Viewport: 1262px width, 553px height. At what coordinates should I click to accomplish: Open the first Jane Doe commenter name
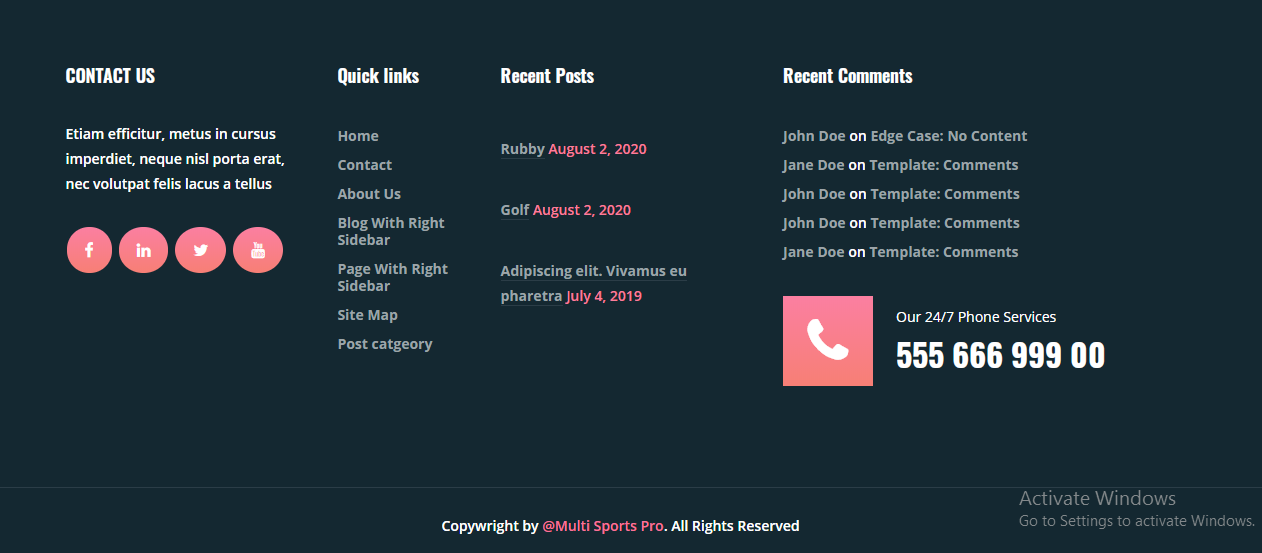(814, 165)
